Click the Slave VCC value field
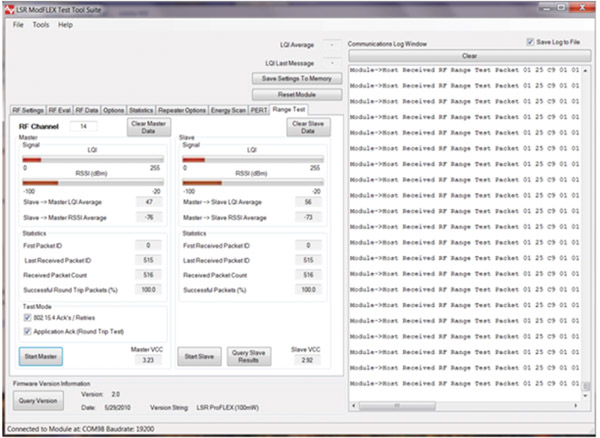 coord(307,360)
